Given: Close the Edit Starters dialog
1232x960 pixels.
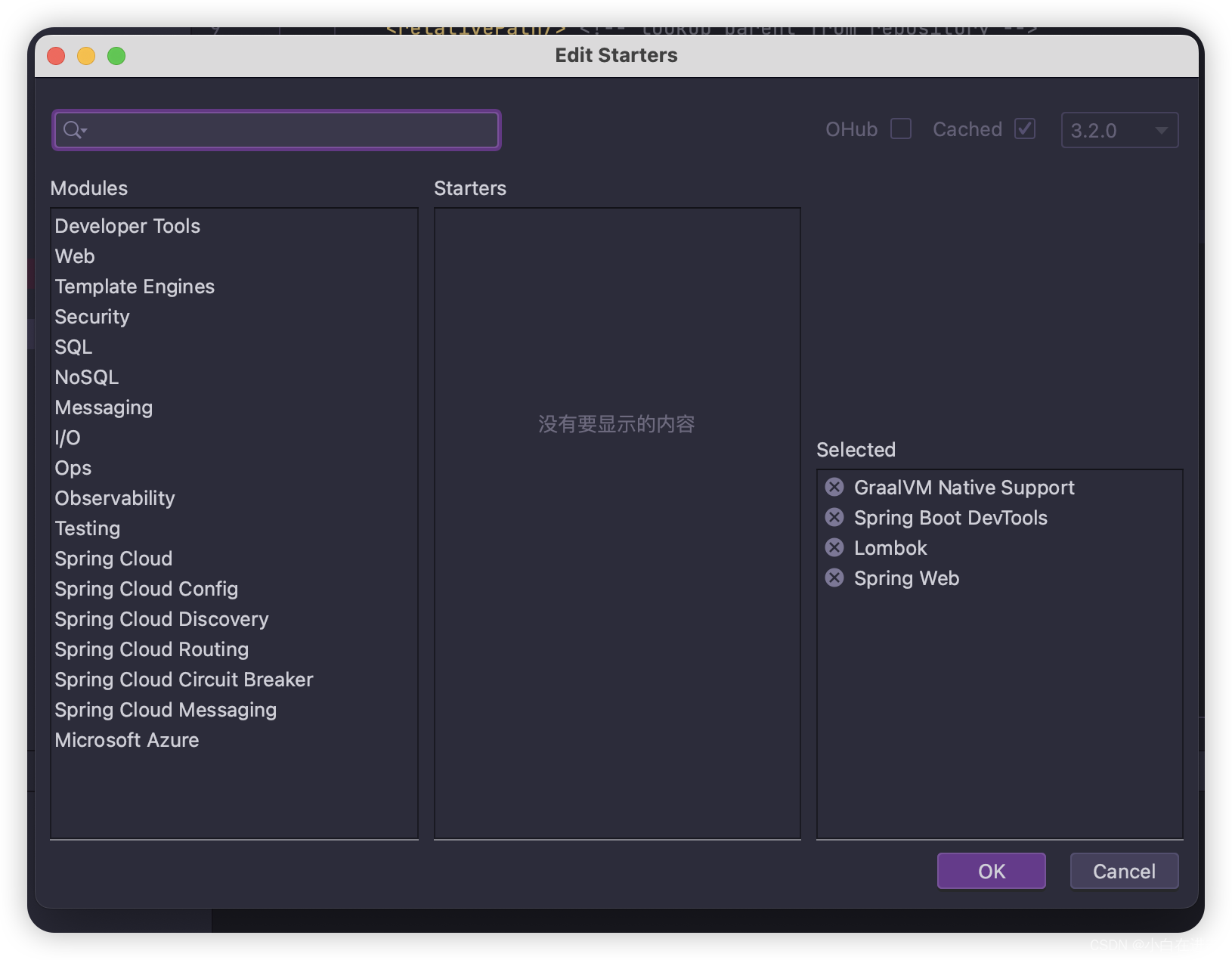Looking at the screenshot, I should coord(56,56).
